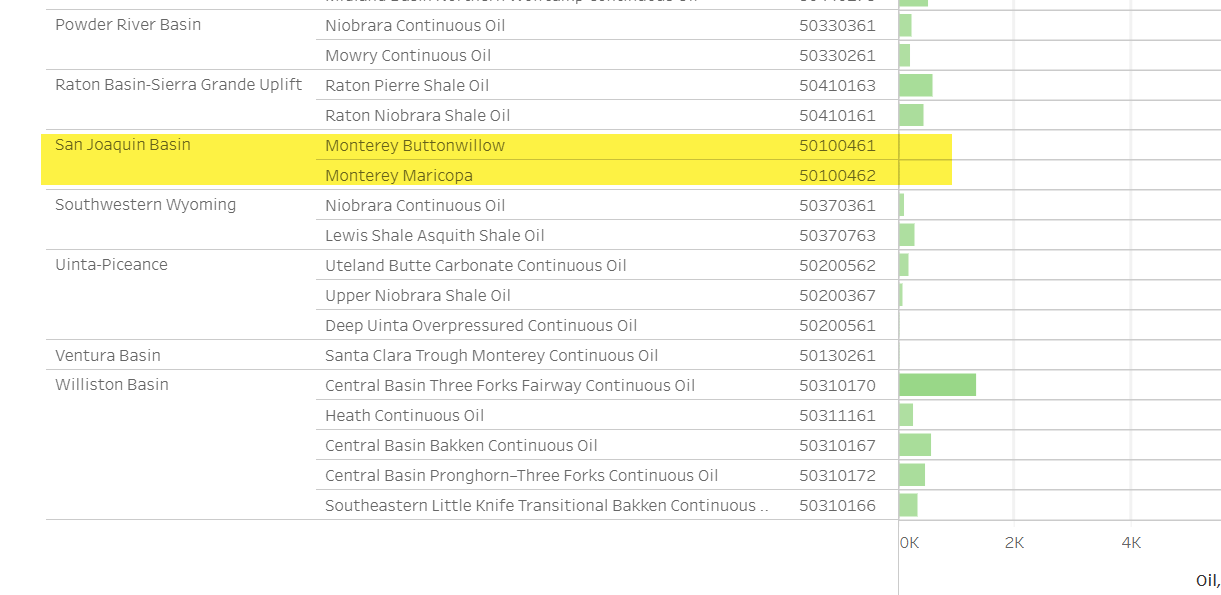Select the Raton Niobrara Shale Oil label
The width and height of the screenshot is (1221, 595).
[x=417, y=116]
